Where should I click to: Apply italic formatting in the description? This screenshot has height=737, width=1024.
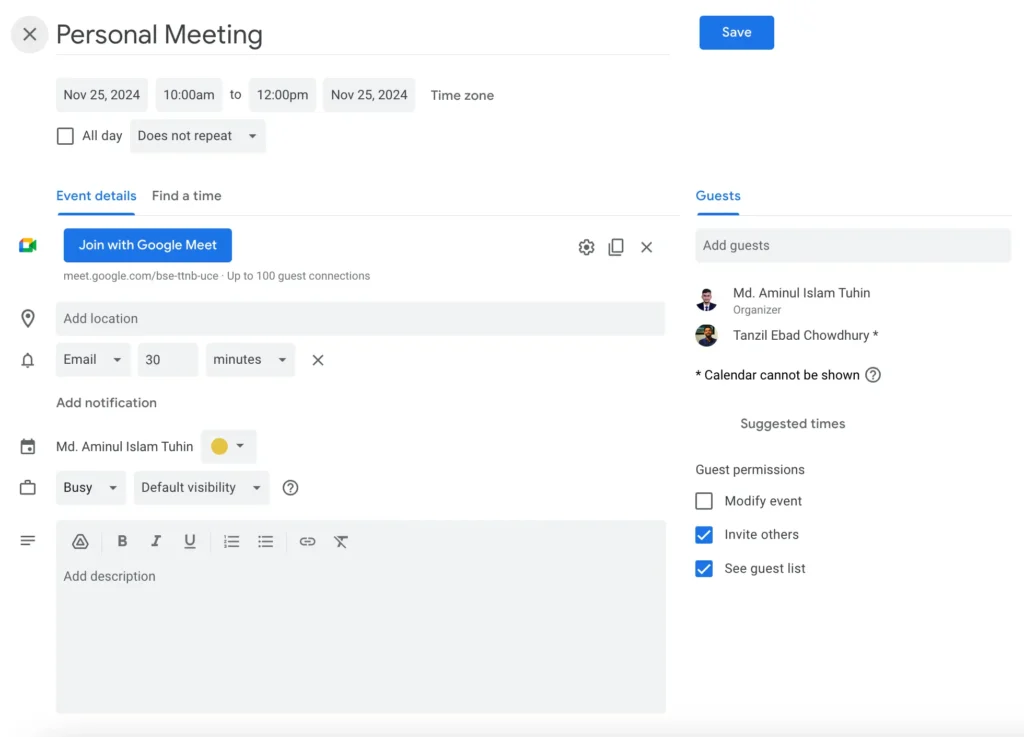click(156, 541)
